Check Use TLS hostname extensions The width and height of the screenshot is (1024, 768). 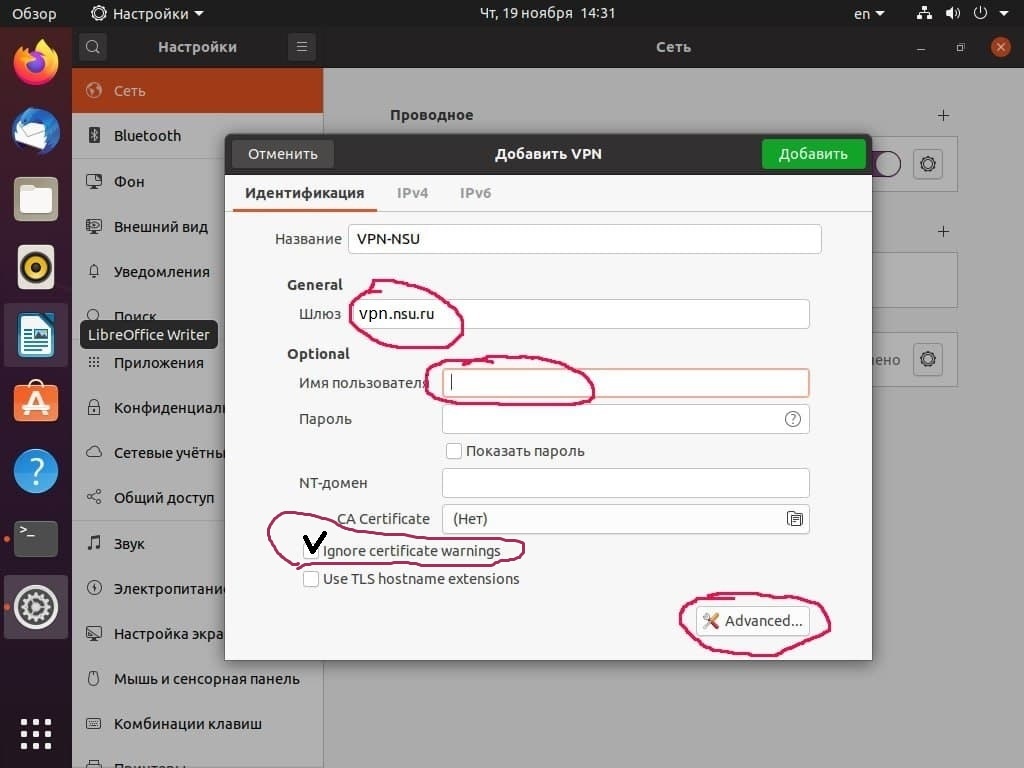tap(311, 579)
